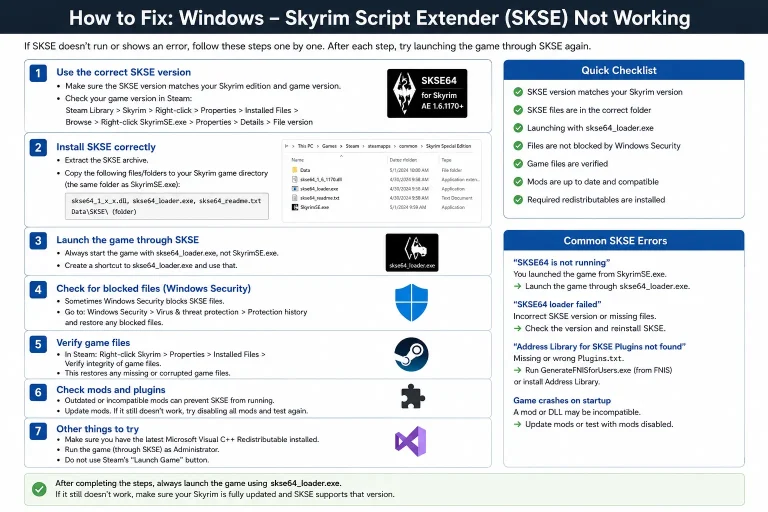Select 'Games' in the explorer breadcrumb

tap(329, 146)
